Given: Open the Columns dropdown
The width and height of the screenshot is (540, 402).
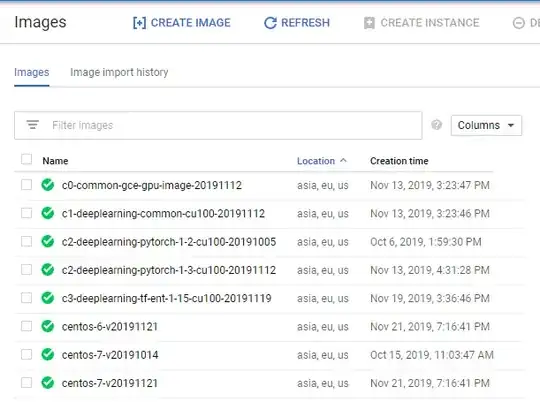Looking at the screenshot, I should click(486, 125).
